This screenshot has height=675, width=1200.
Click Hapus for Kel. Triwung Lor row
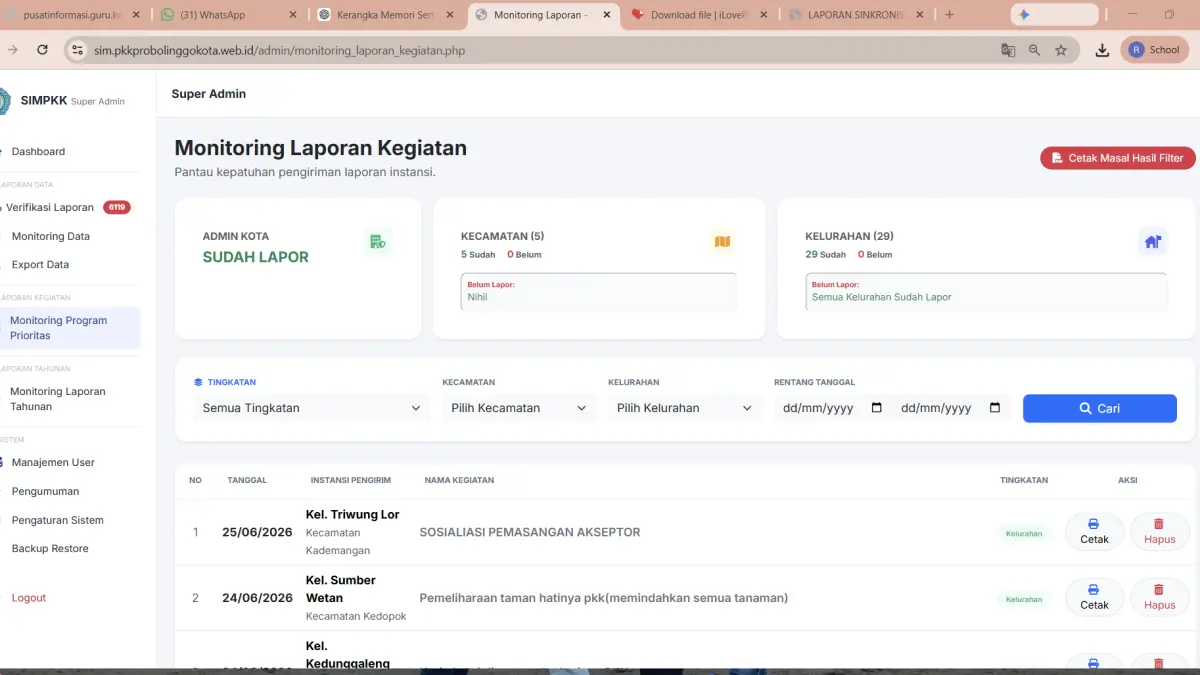pos(1159,532)
